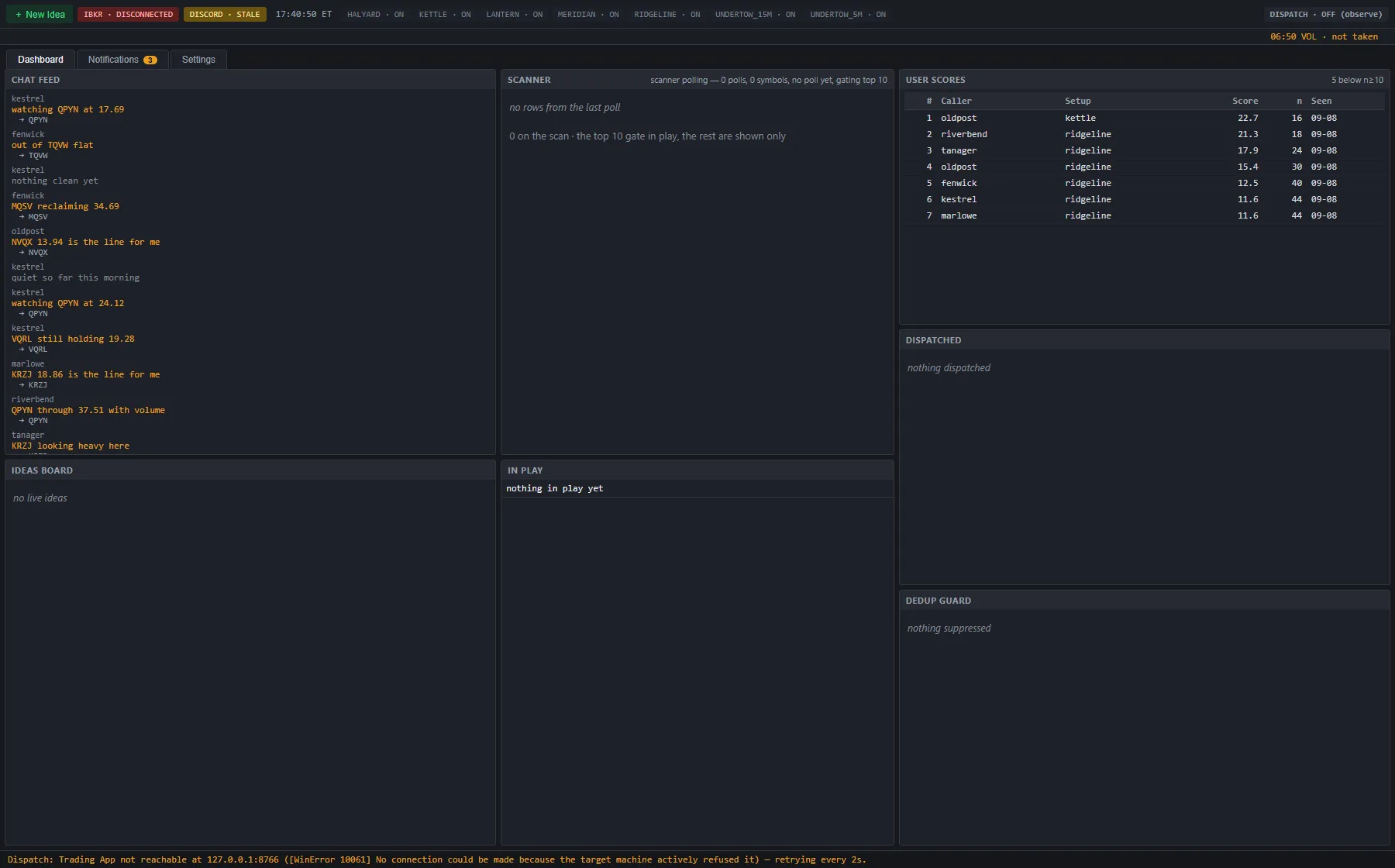Screen dimensions: 1395x868
Task: Click the DISPATCH OFF (observe) control
Action: point(1326,14)
